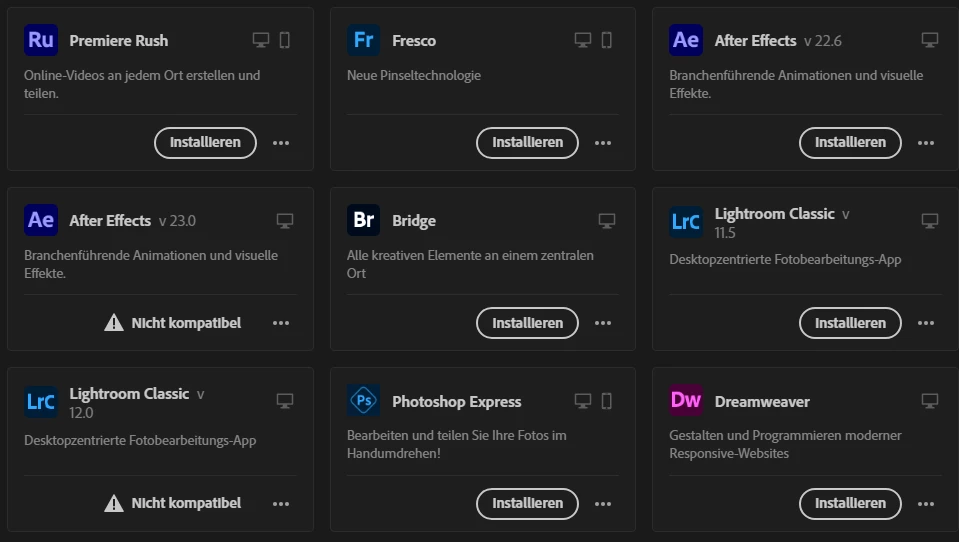Click the Lightroom Classic 12.0 icon
Viewport: 959px width, 542px height.
click(x=41, y=401)
